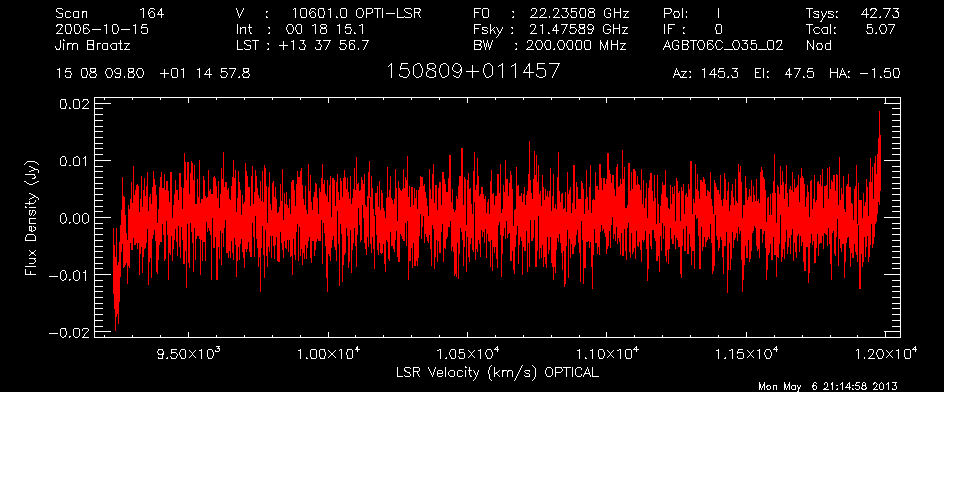Click y-axis tick label 0.01
962x490 pixels.
(x=74, y=161)
